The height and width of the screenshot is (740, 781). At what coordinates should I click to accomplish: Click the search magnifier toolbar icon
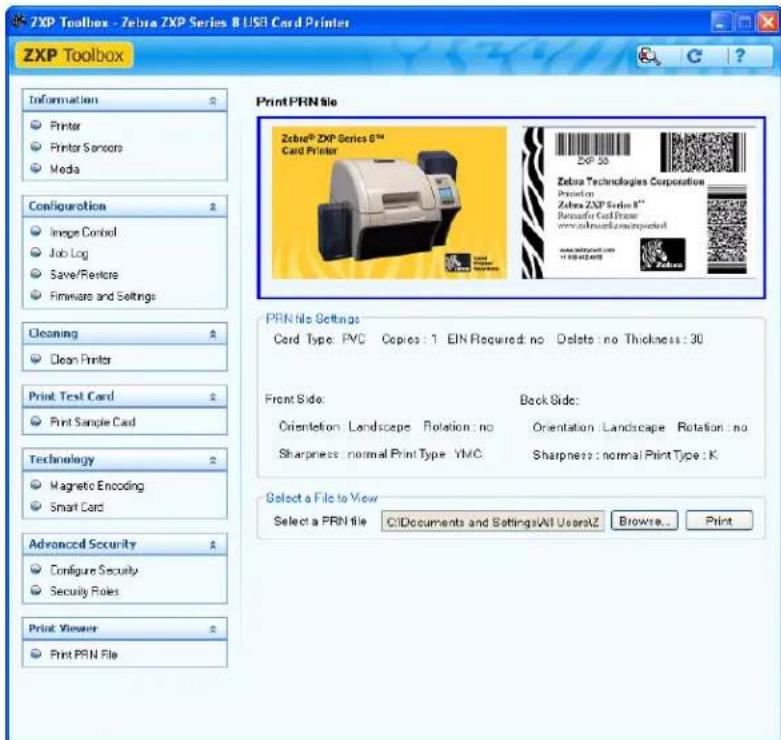click(x=649, y=56)
